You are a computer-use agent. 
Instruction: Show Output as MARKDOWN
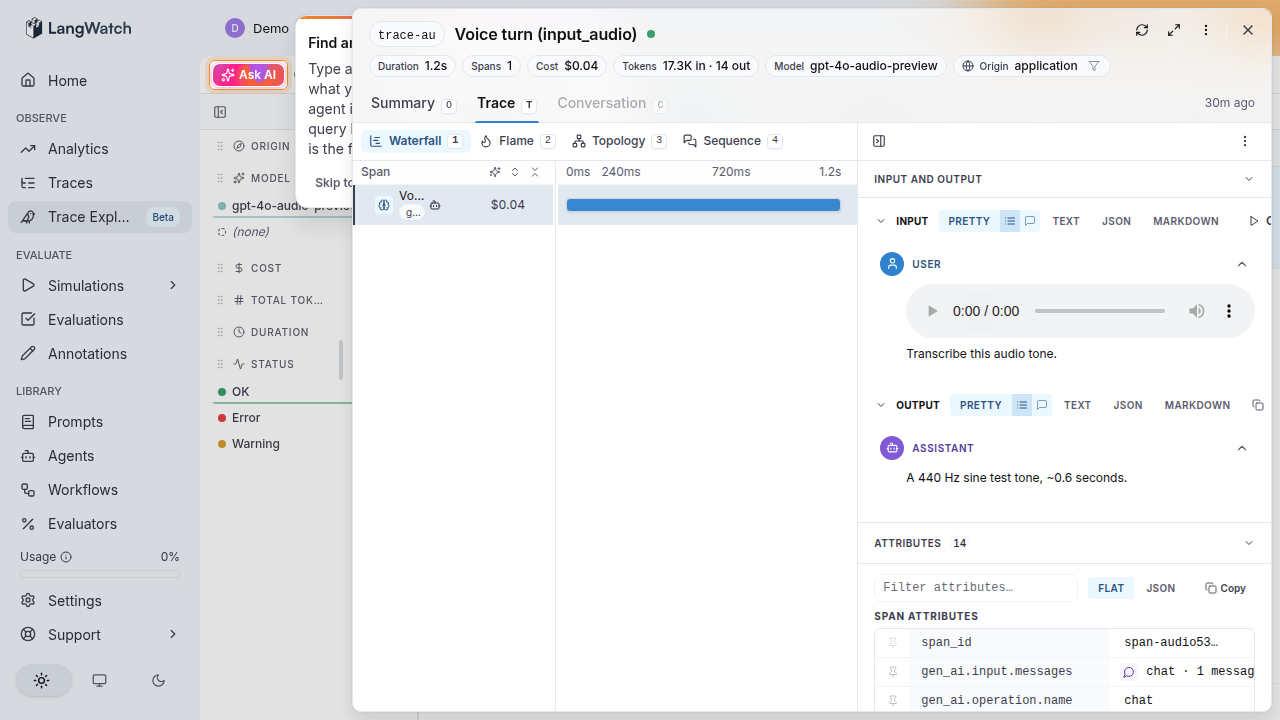[1197, 405]
